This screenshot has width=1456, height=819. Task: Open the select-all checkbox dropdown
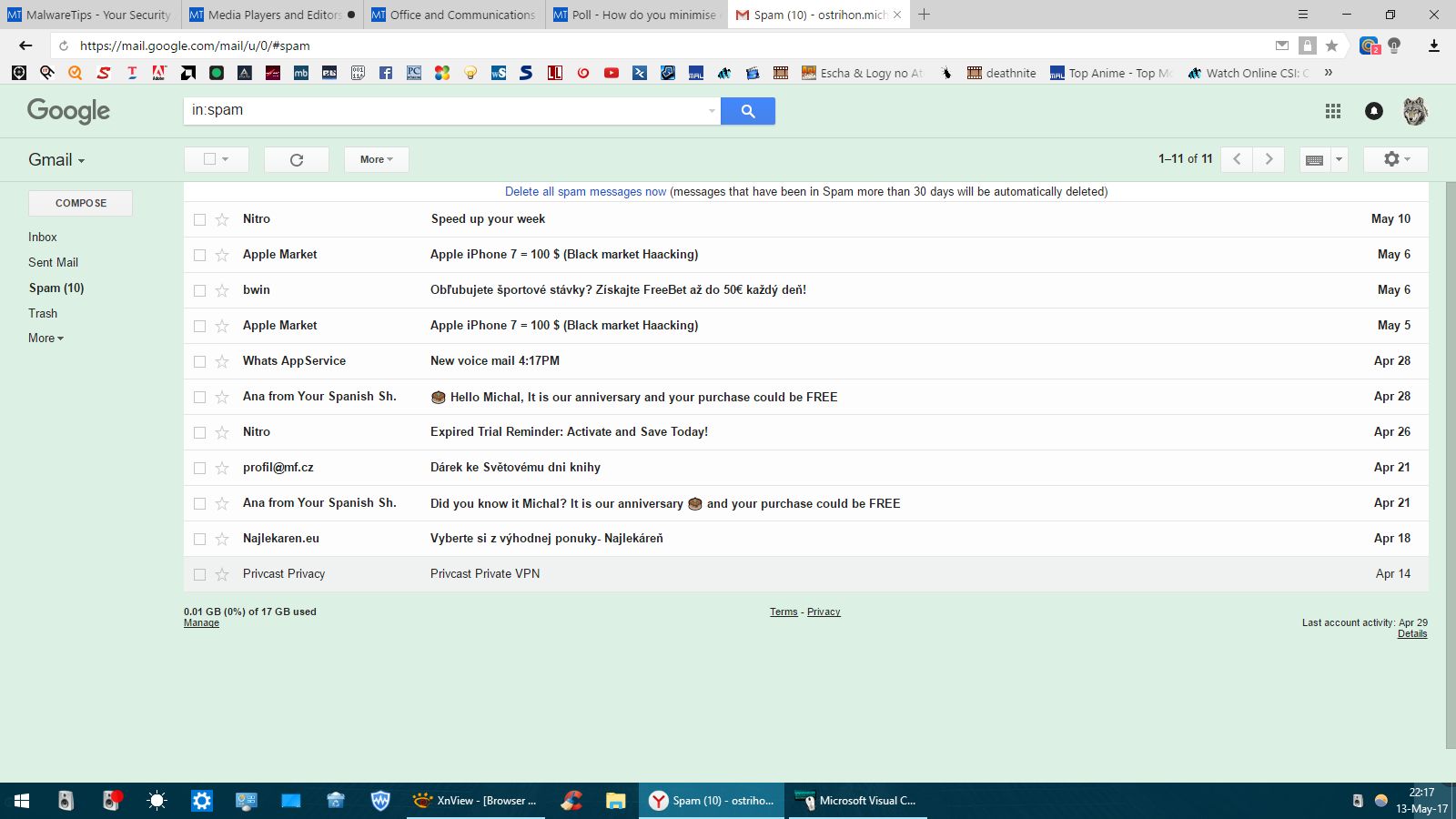225,159
